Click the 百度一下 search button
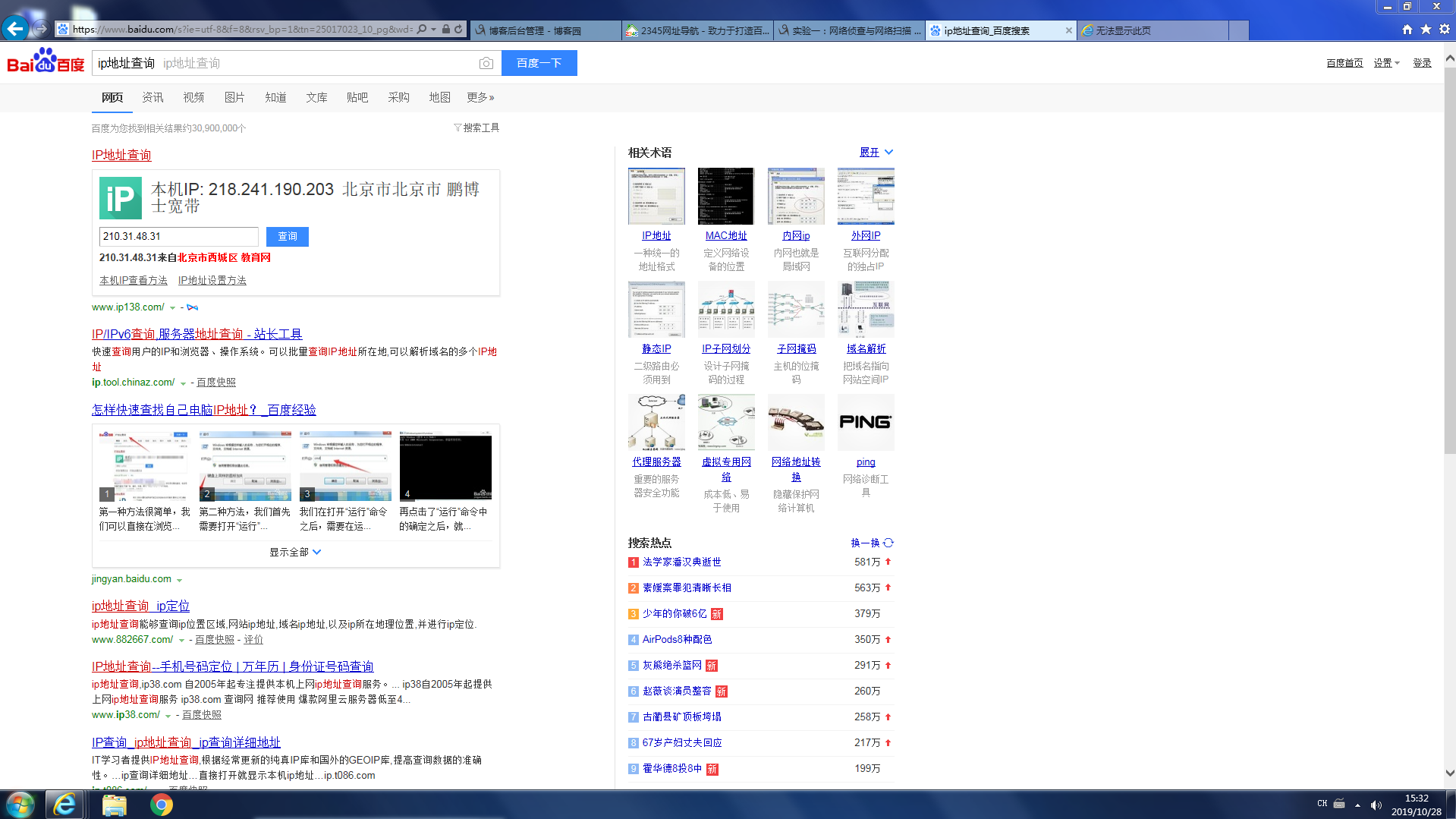 click(x=539, y=63)
